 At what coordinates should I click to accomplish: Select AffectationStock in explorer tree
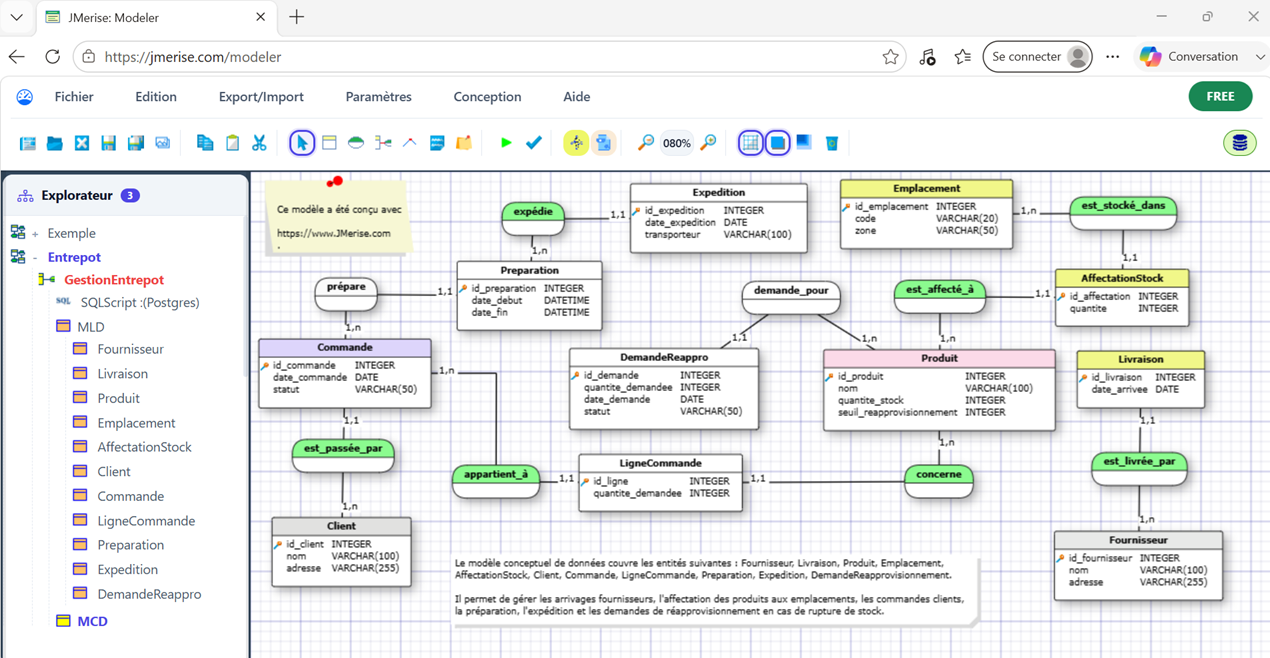[144, 447]
